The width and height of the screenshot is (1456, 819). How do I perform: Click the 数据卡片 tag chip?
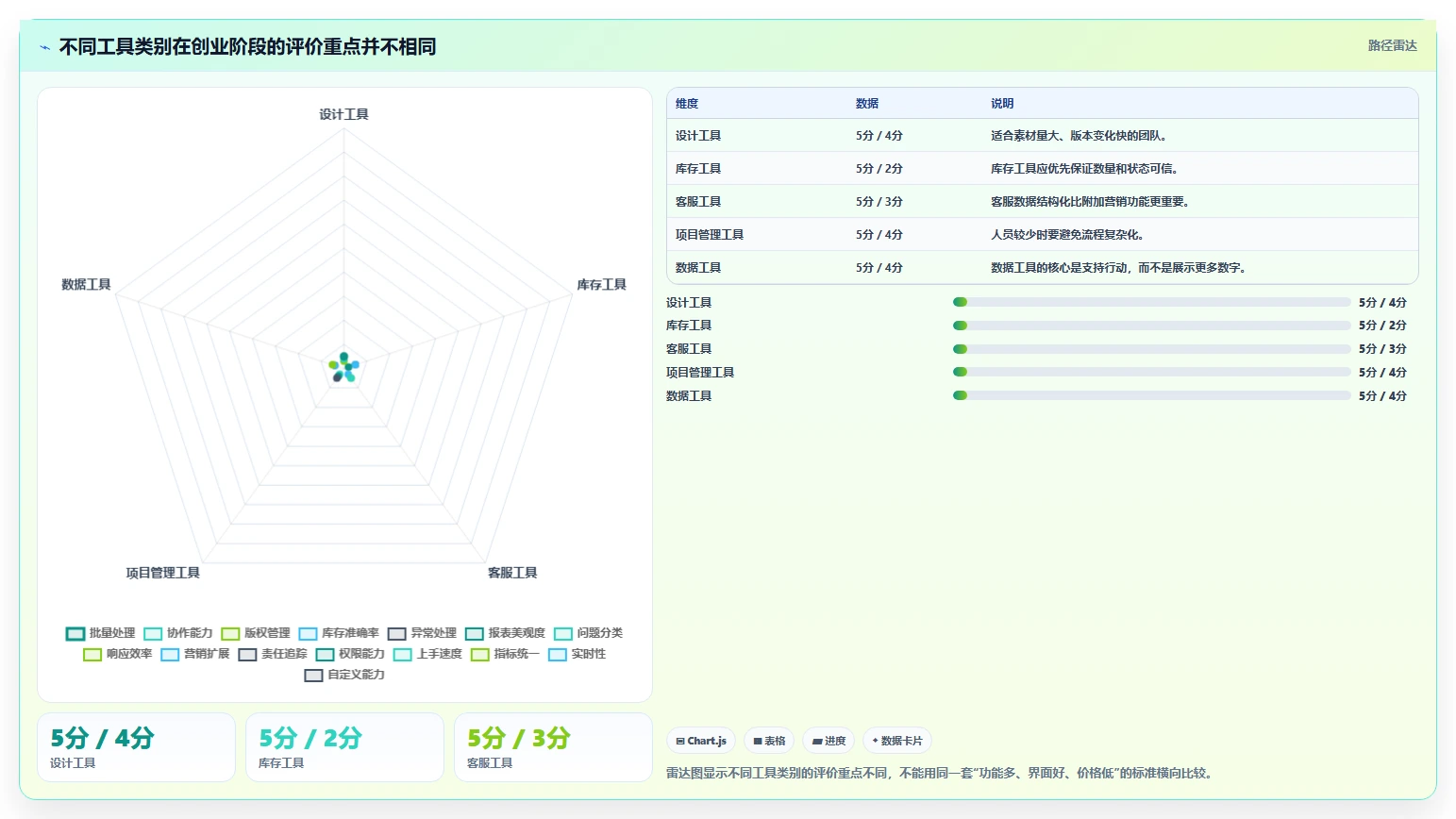click(x=897, y=741)
